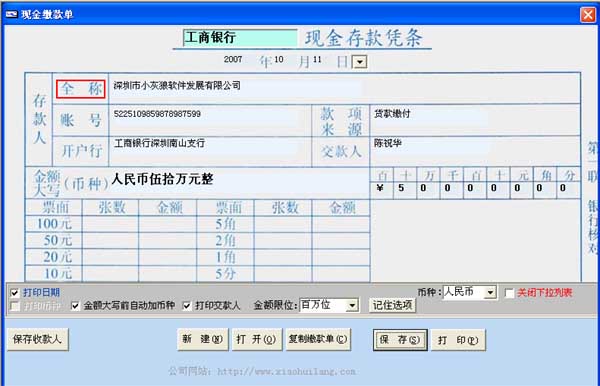This screenshot has width=600, height=386.
Task: Click the 保存收款人 button
Action: (x=38, y=339)
